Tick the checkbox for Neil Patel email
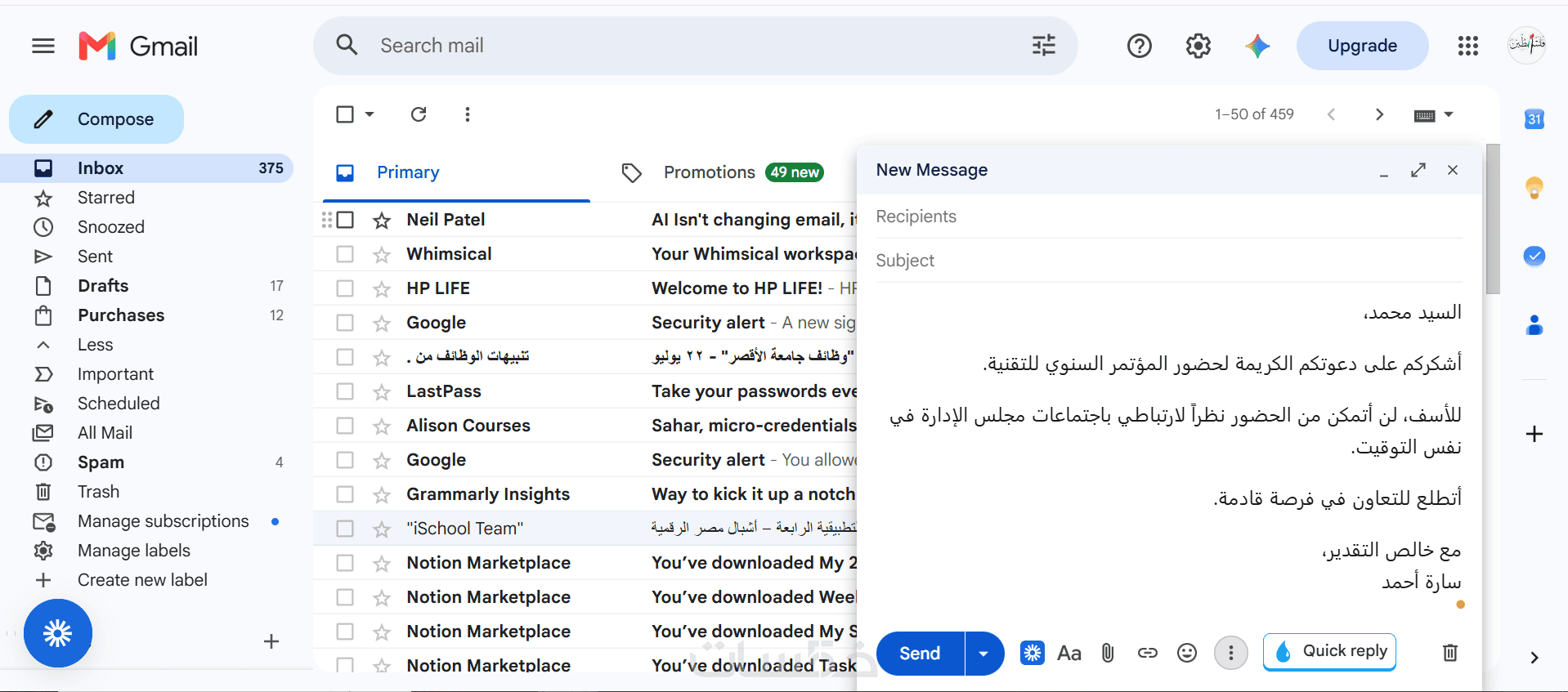The height and width of the screenshot is (692, 1568). tap(345, 220)
